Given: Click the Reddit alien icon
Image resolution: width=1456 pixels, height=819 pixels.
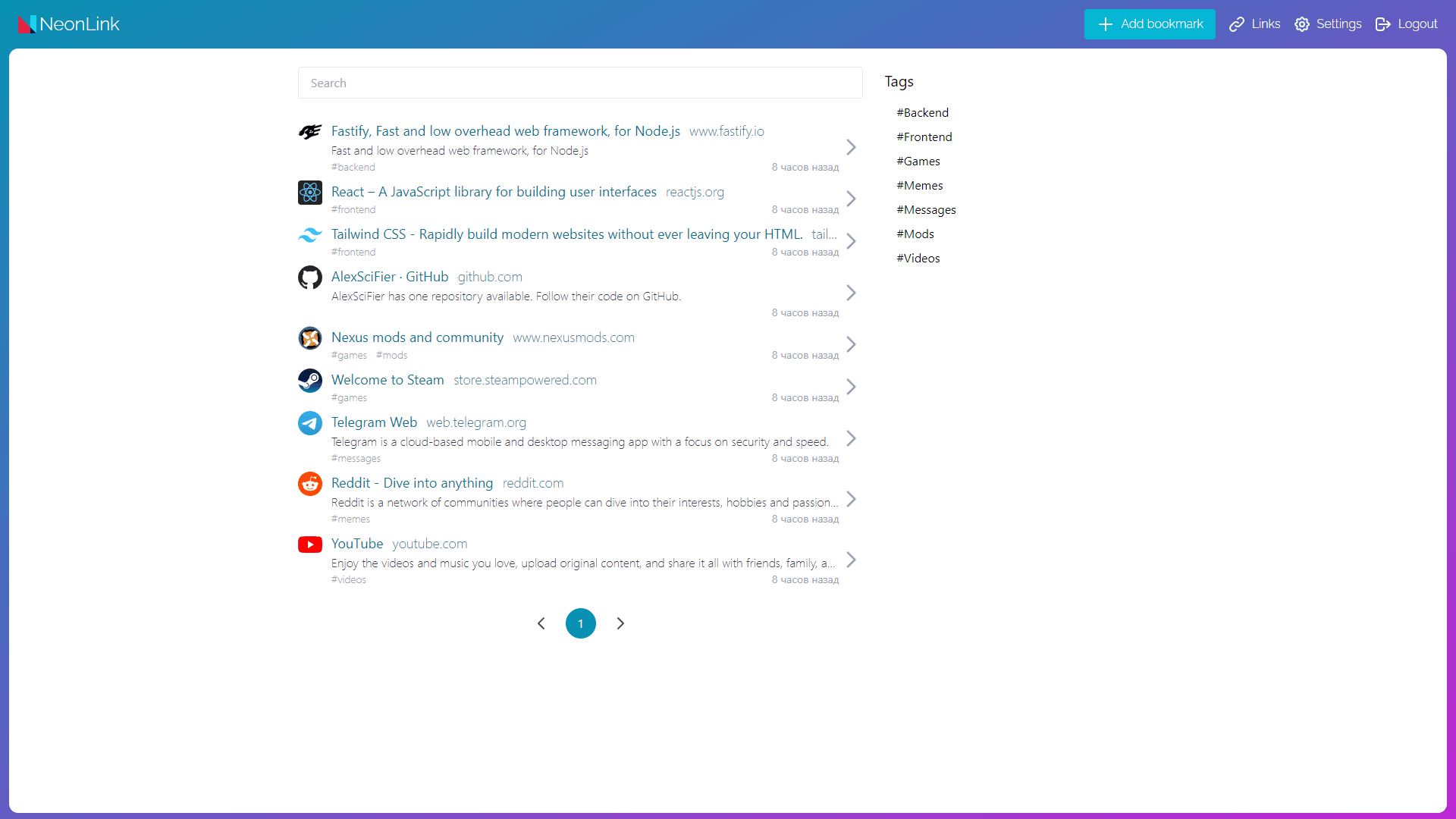Looking at the screenshot, I should pos(309,484).
